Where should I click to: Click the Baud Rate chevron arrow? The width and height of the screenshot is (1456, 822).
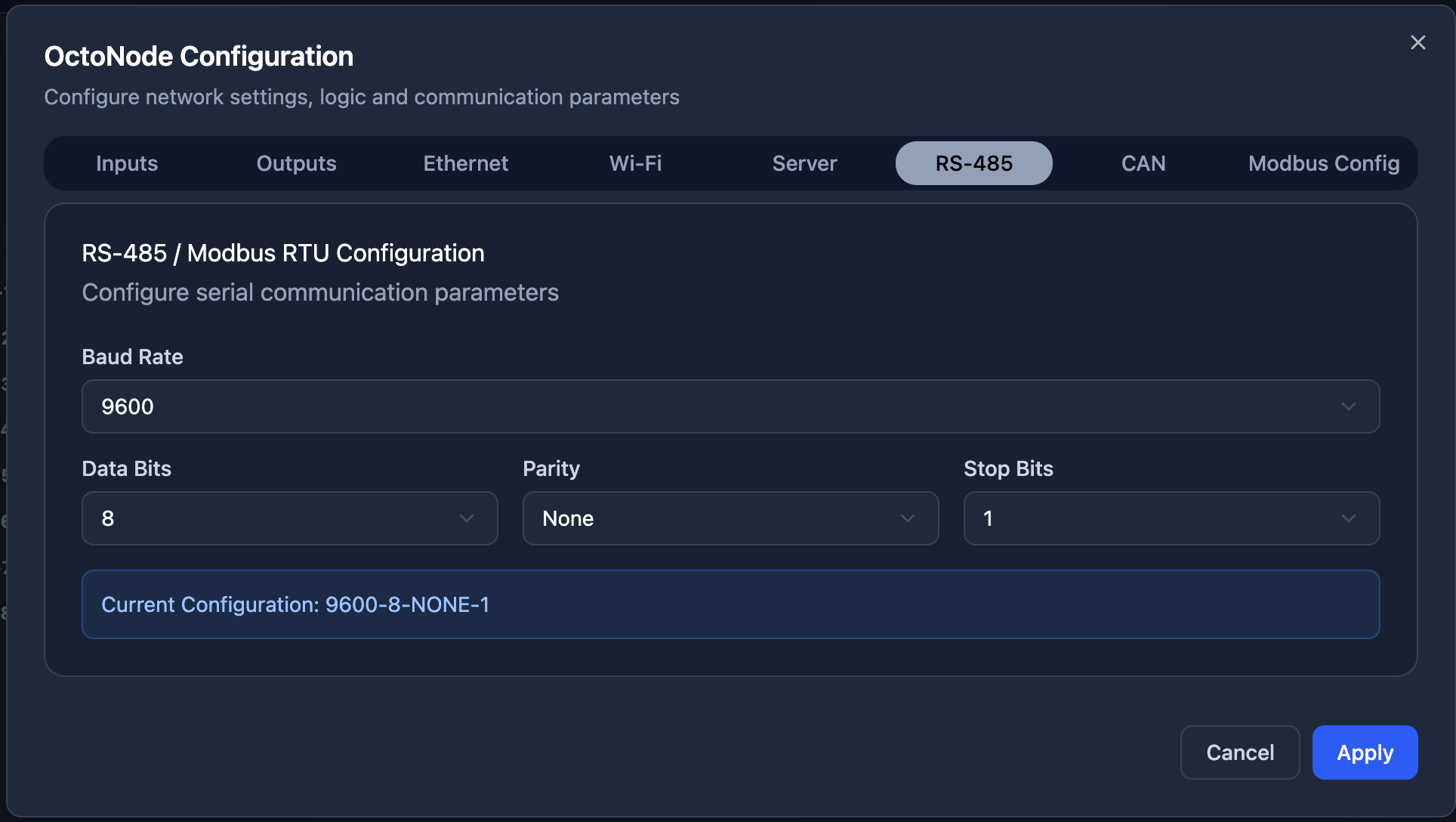[1348, 406]
